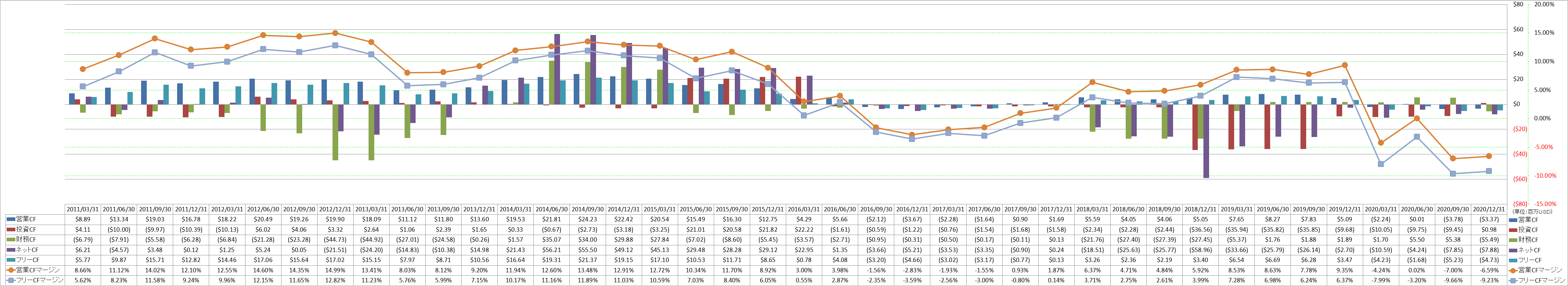The width and height of the screenshot is (1568, 286).
Task: Select the ($58.96) cell
Action: (x=1201, y=249)
